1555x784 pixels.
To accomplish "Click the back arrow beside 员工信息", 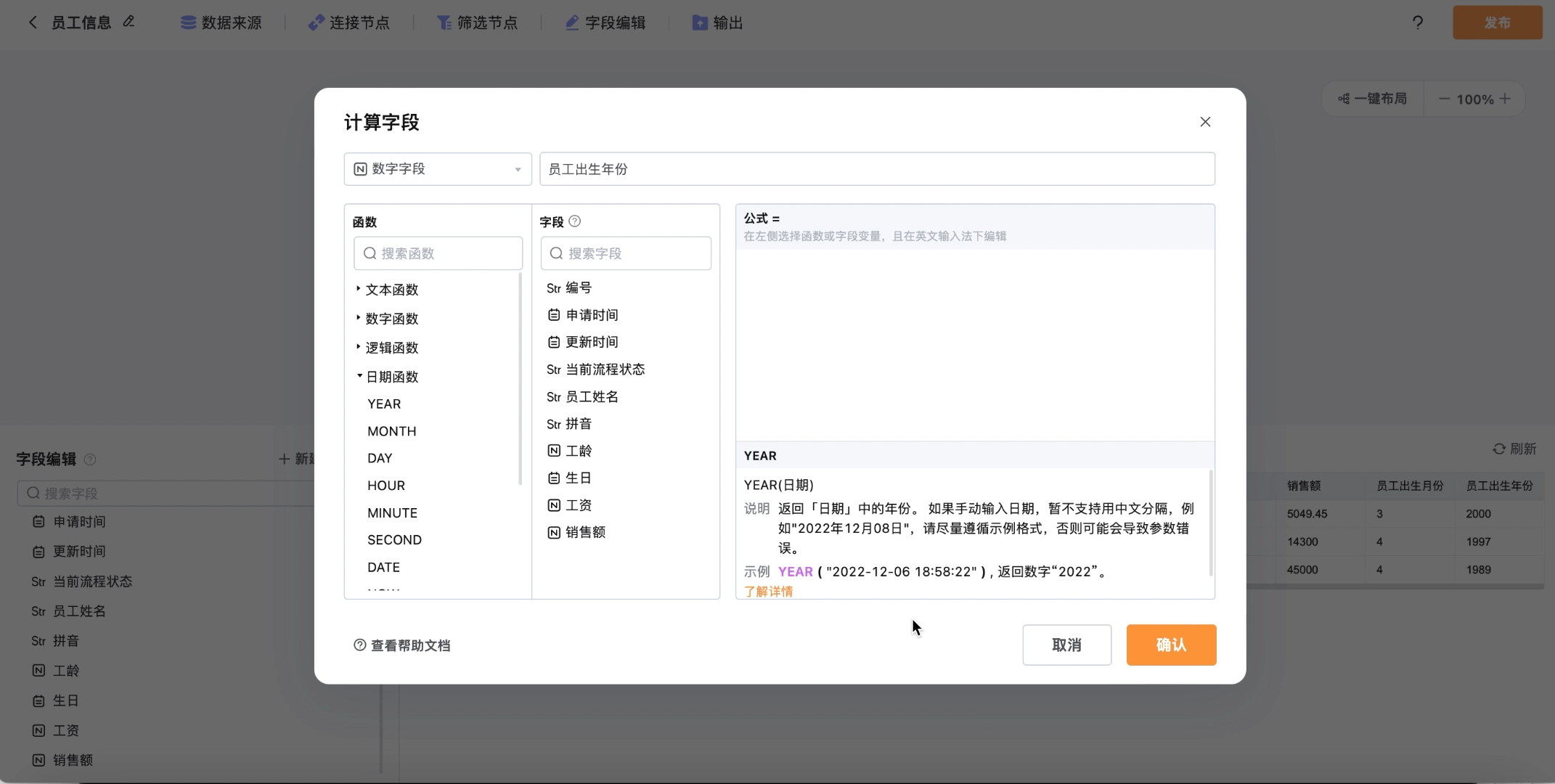I will click(33, 23).
